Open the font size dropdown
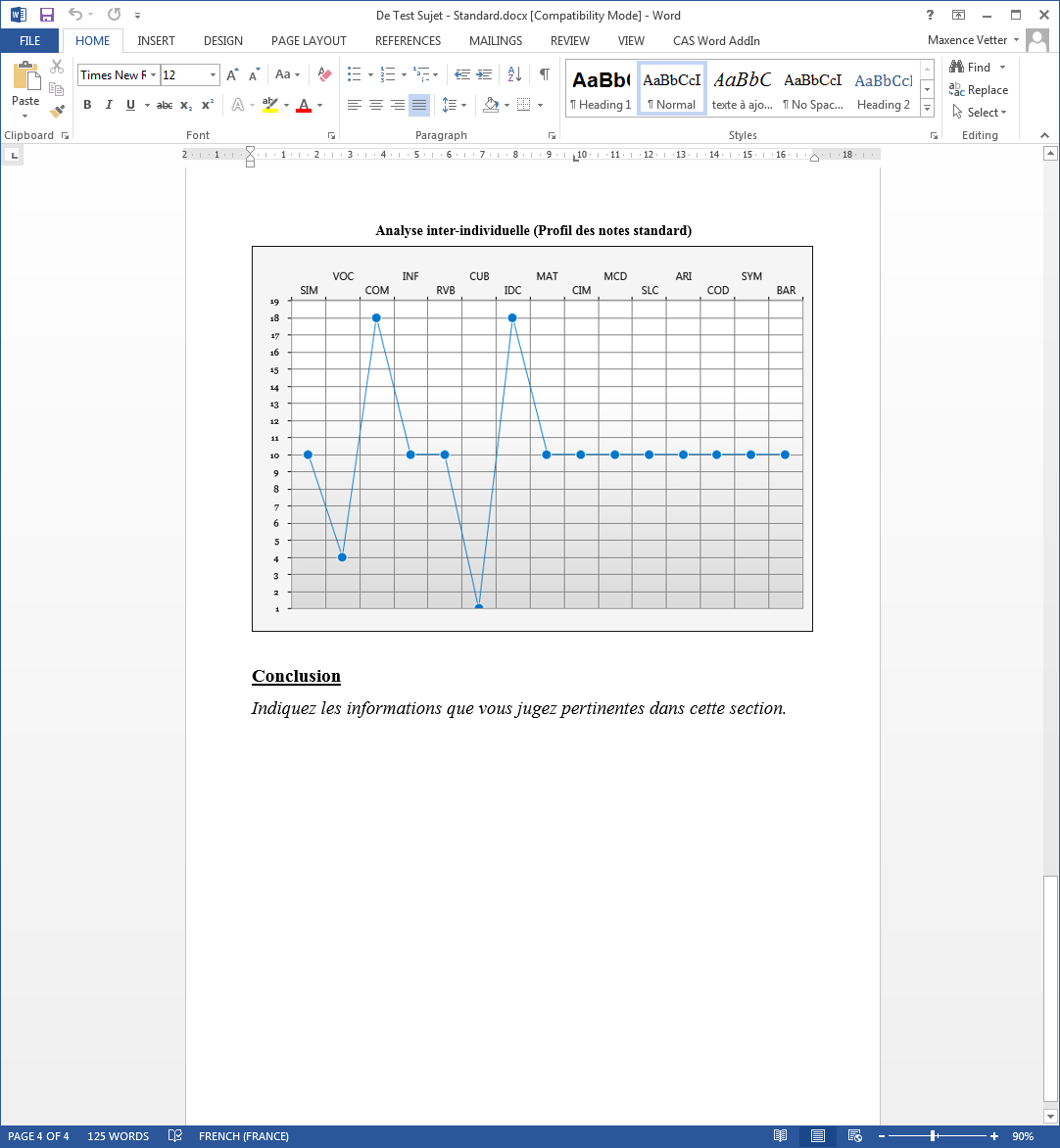 coord(213,75)
